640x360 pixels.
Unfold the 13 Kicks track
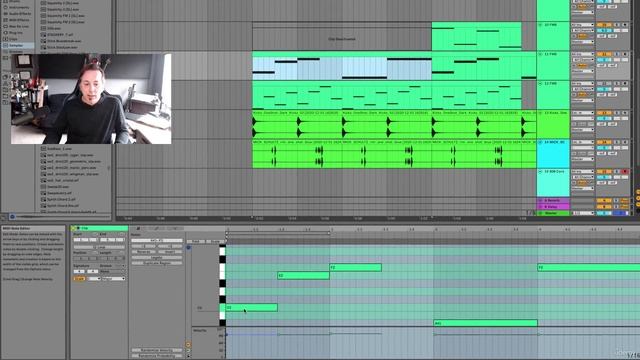(x=540, y=113)
